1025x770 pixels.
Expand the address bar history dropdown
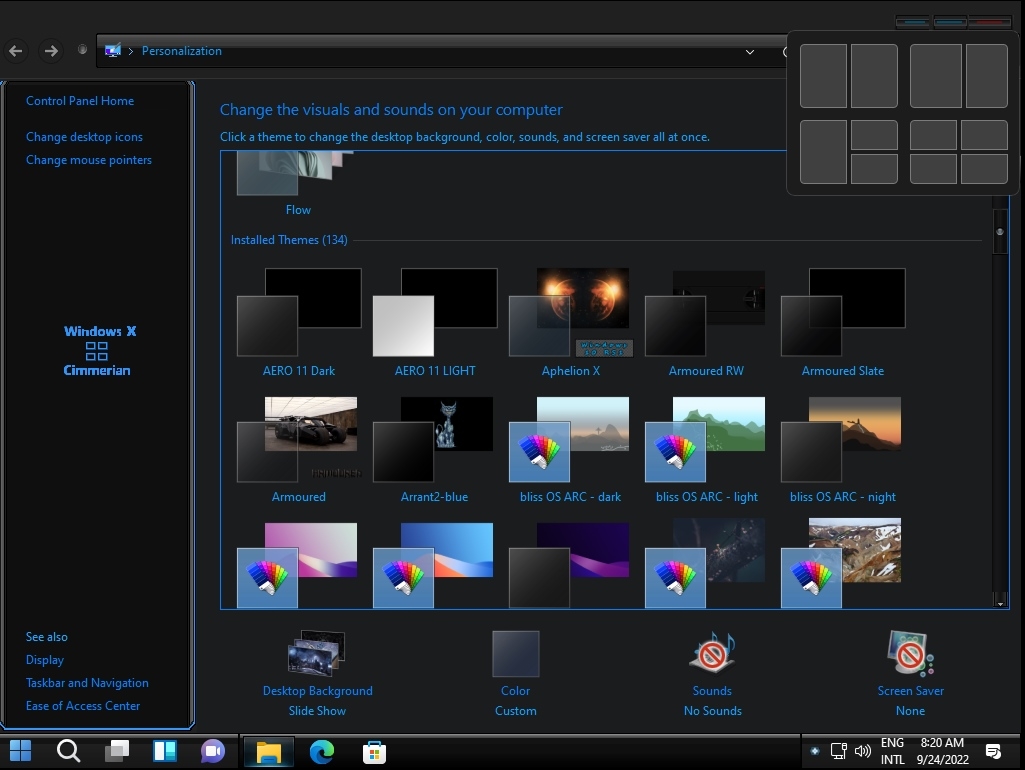(750, 52)
